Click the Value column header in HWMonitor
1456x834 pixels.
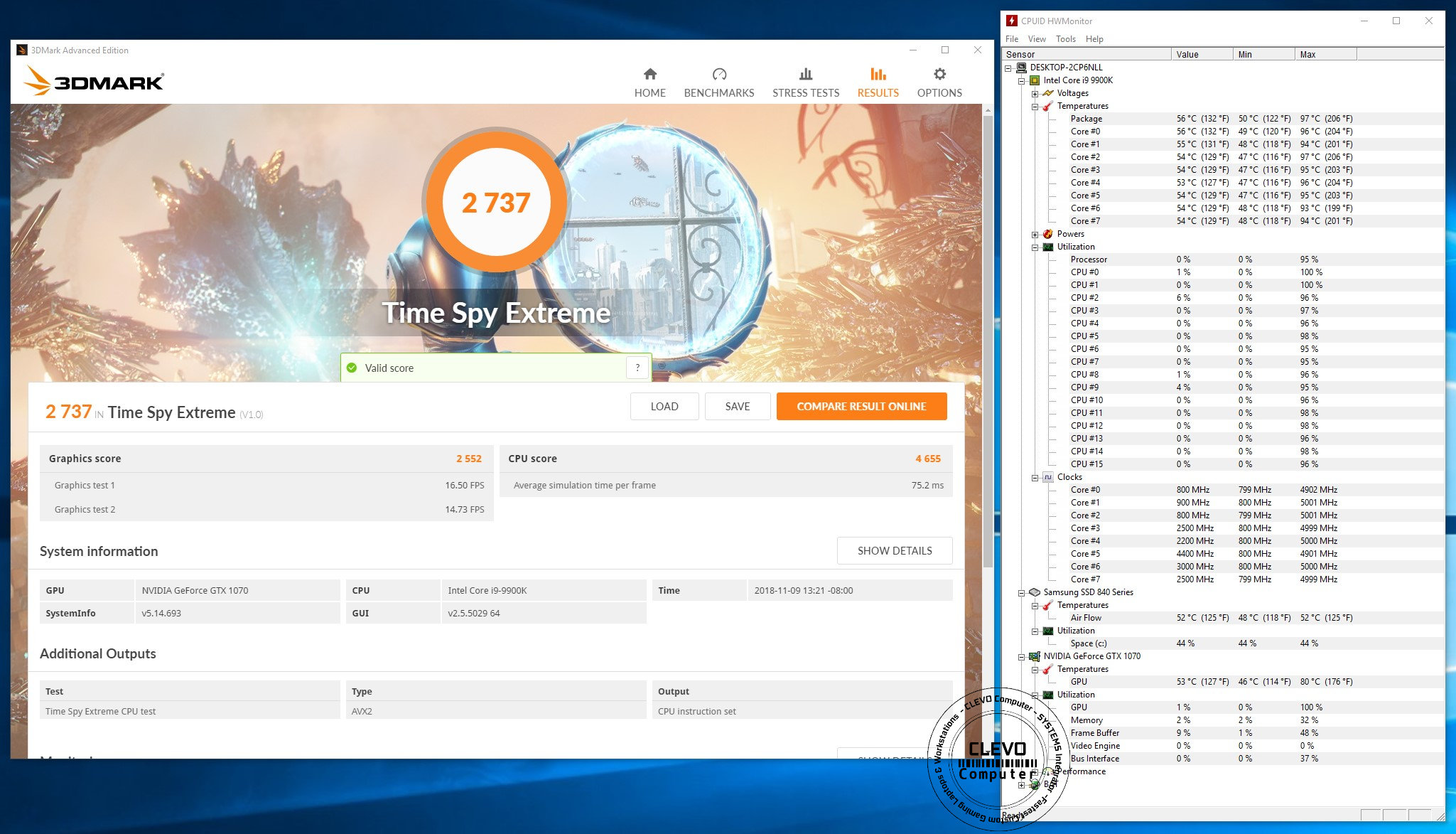click(1202, 55)
